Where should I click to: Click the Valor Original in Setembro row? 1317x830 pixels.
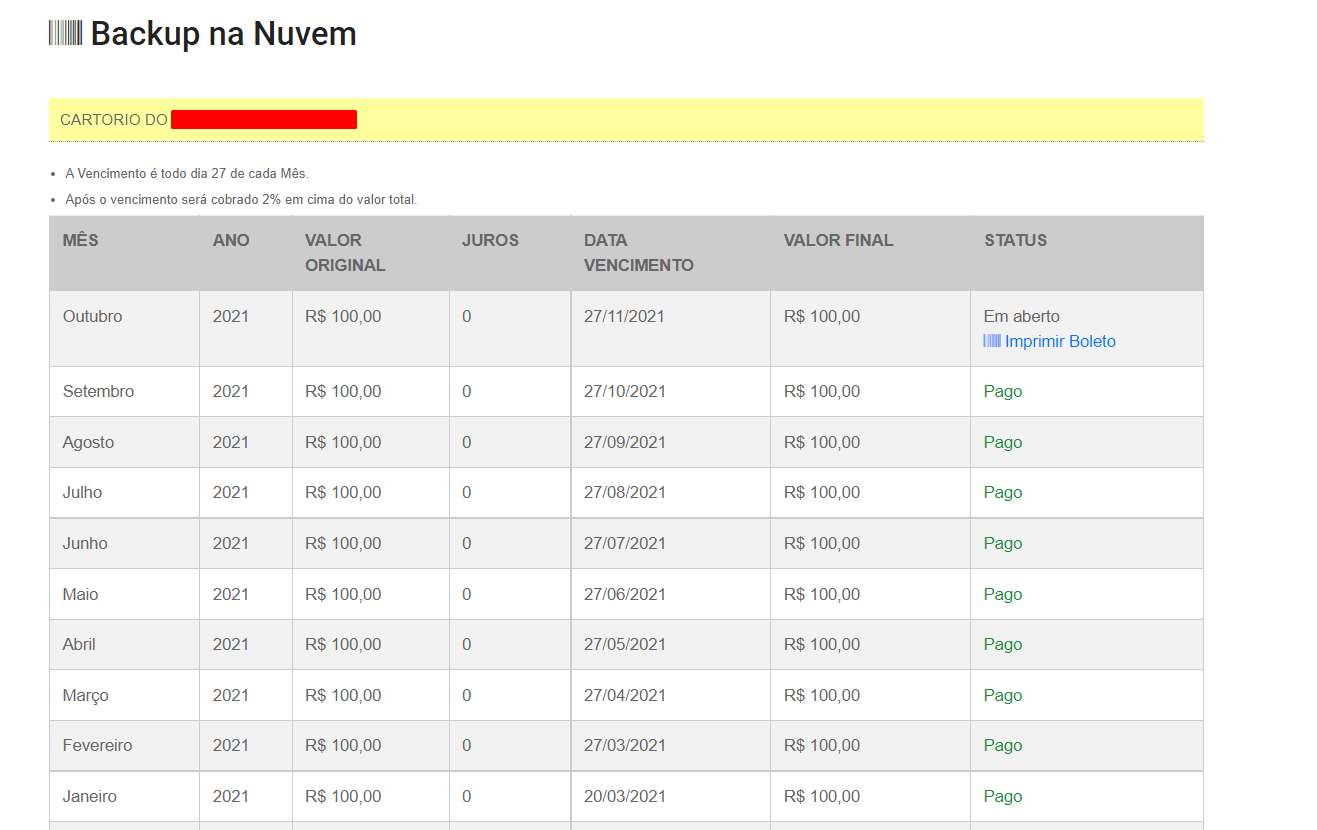343,391
